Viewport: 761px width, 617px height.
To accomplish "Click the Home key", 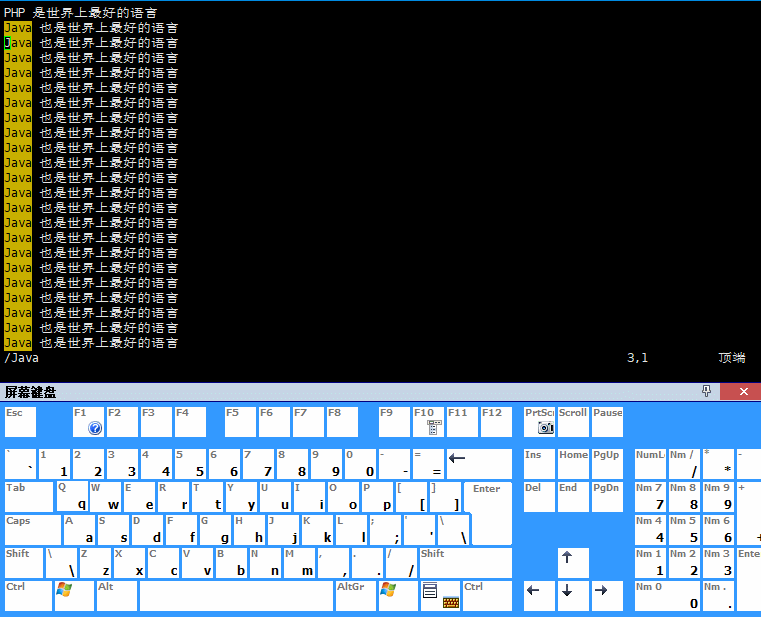I will pos(573,464).
